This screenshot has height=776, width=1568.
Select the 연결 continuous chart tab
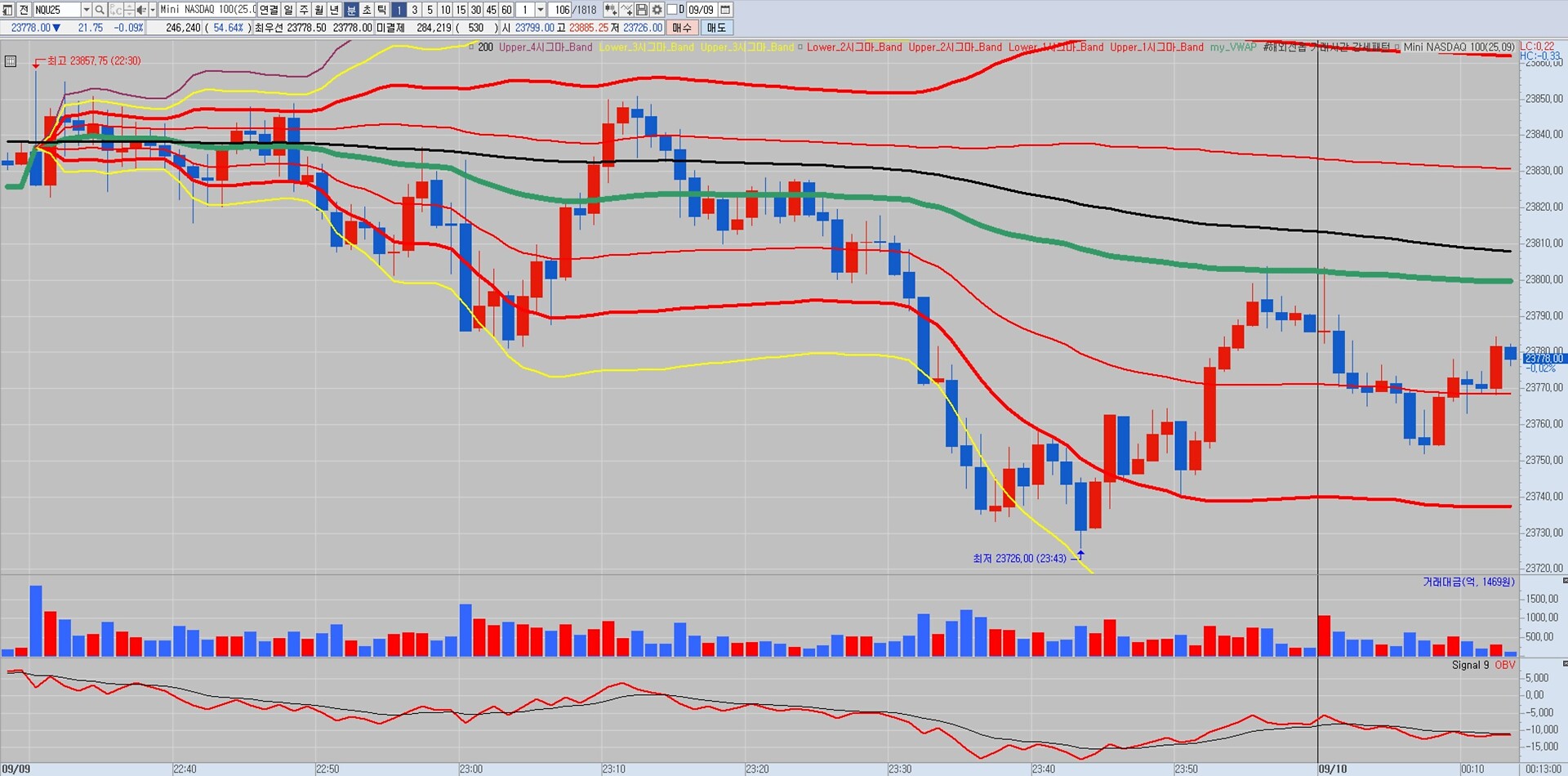269,10
